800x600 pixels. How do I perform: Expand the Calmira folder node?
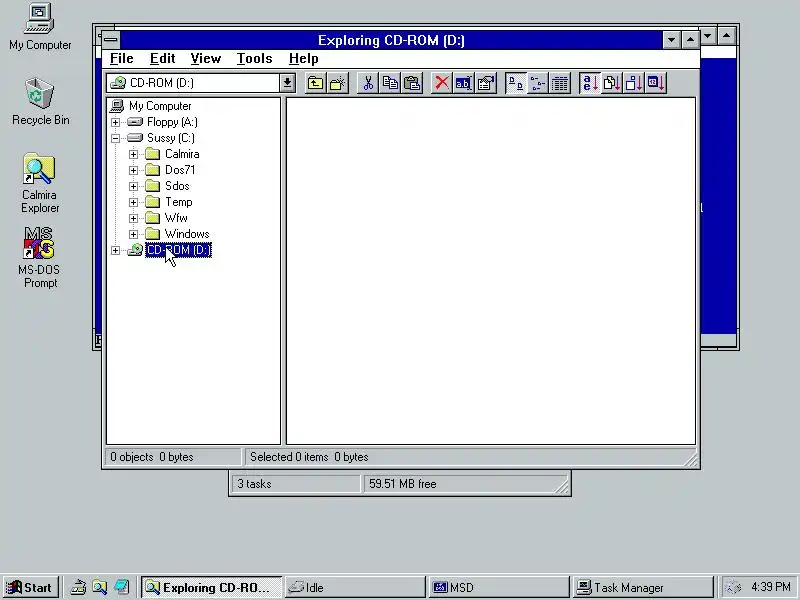pos(133,154)
